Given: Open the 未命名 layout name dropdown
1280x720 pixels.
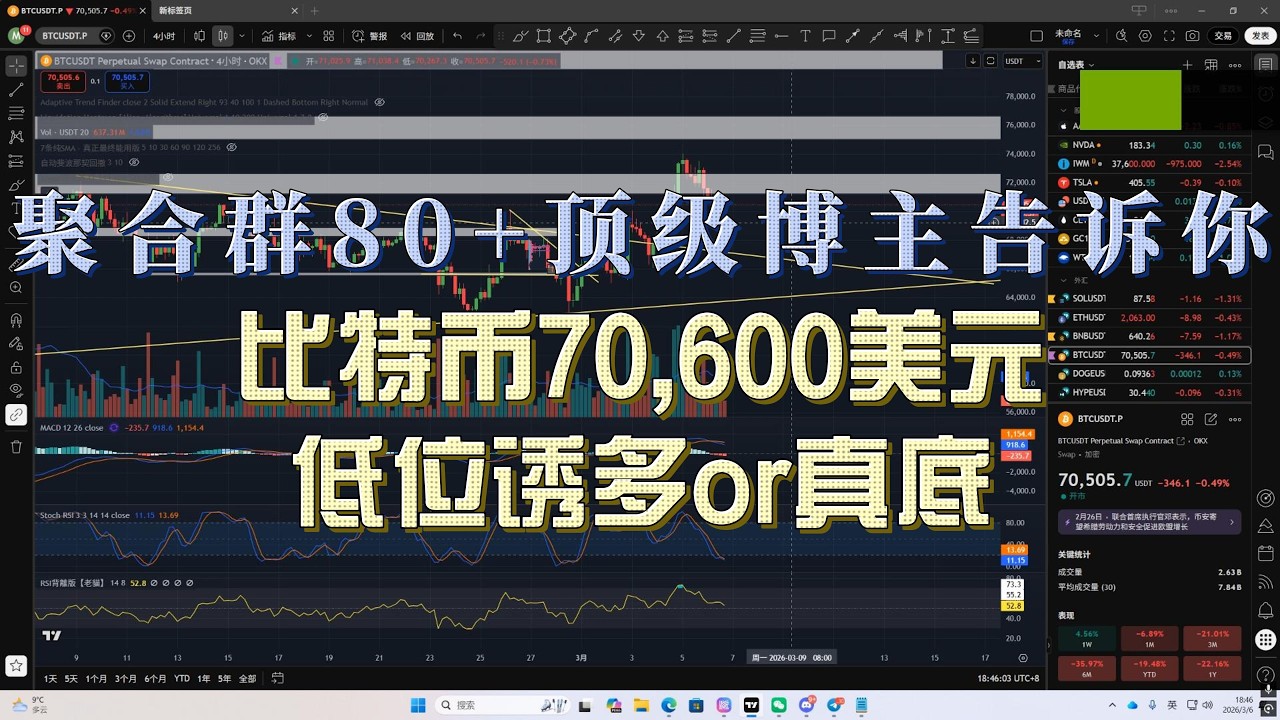Looking at the screenshot, I should [1075, 35].
